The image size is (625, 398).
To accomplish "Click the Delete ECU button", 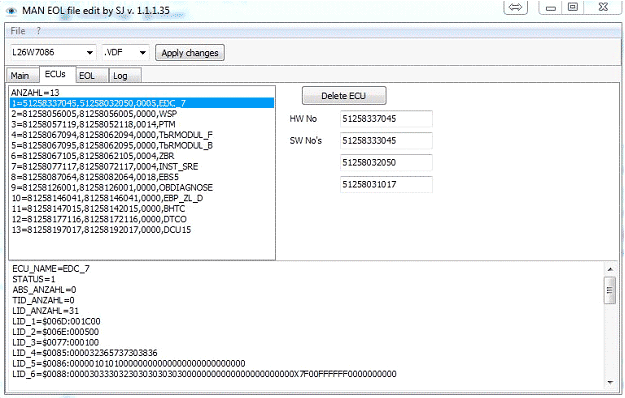I will pyautogui.click(x=344, y=96).
